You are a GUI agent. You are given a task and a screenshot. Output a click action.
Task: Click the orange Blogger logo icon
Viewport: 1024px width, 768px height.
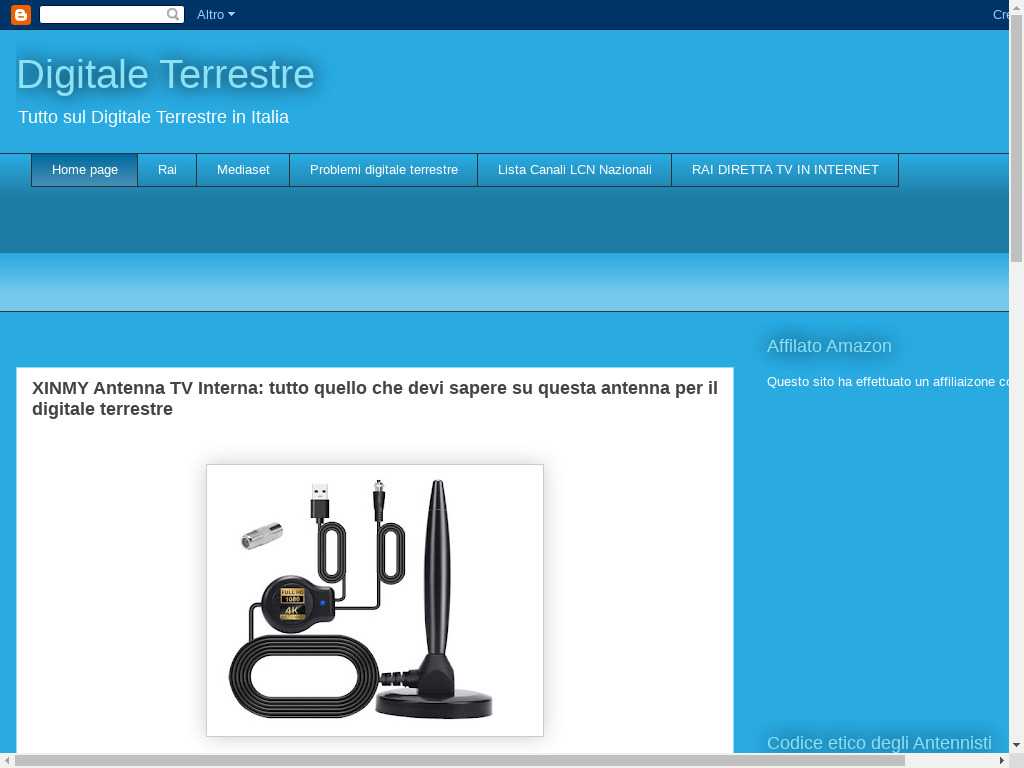21,14
